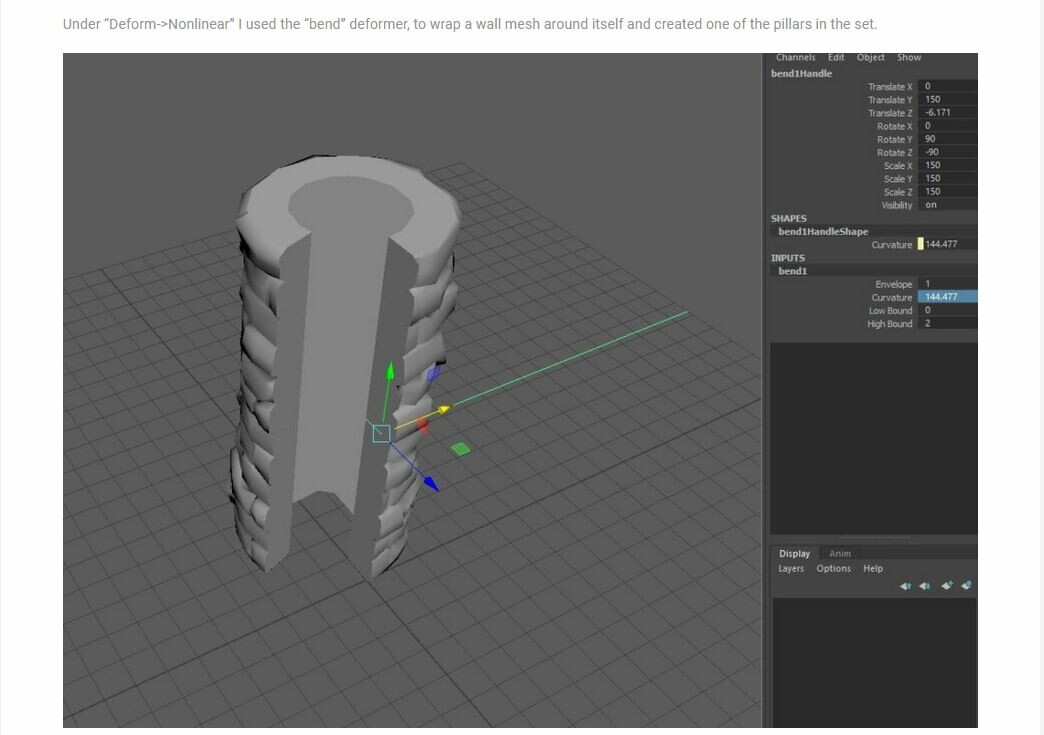Screen dimensions: 1044x735
Task: Click the High Bound value field
Action: pyautogui.click(x=947, y=324)
